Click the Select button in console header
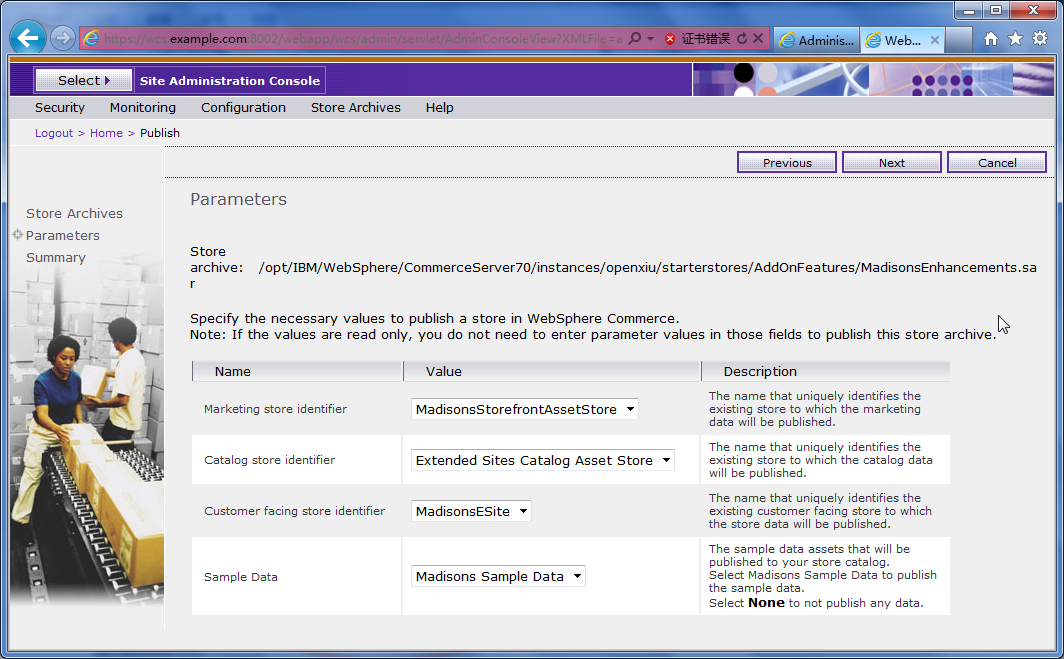1064x659 pixels. click(x=83, y=80)
